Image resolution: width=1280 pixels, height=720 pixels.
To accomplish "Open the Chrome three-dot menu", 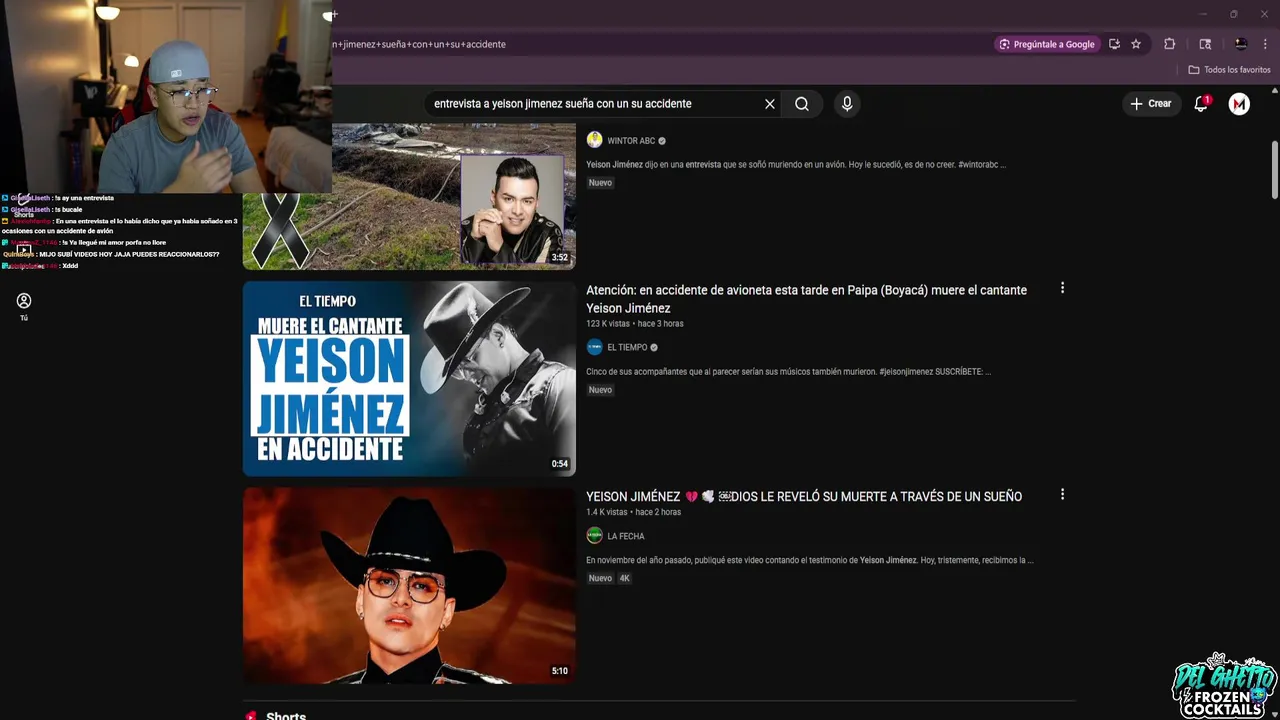I will (x=1266, y=44).
